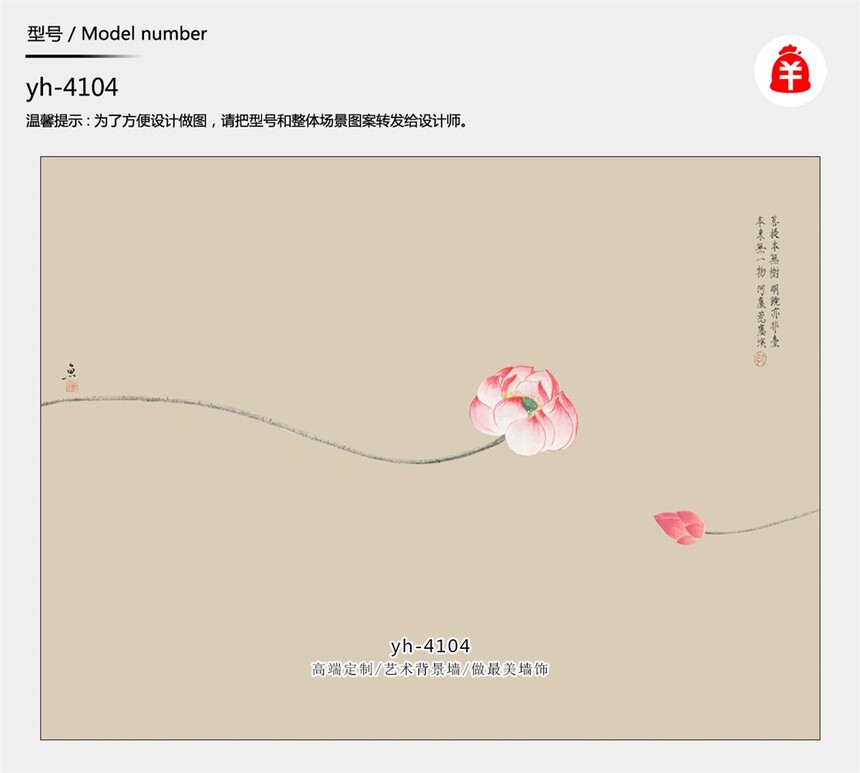Click the left calligraphy column starting 本来无一物
860x773 pixels.
(x=761, y=282)
